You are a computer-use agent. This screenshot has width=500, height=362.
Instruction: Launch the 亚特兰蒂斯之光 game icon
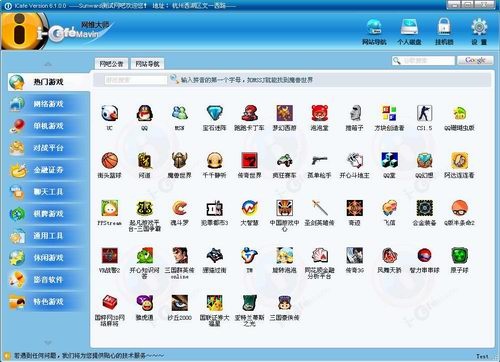pos(249,303)
